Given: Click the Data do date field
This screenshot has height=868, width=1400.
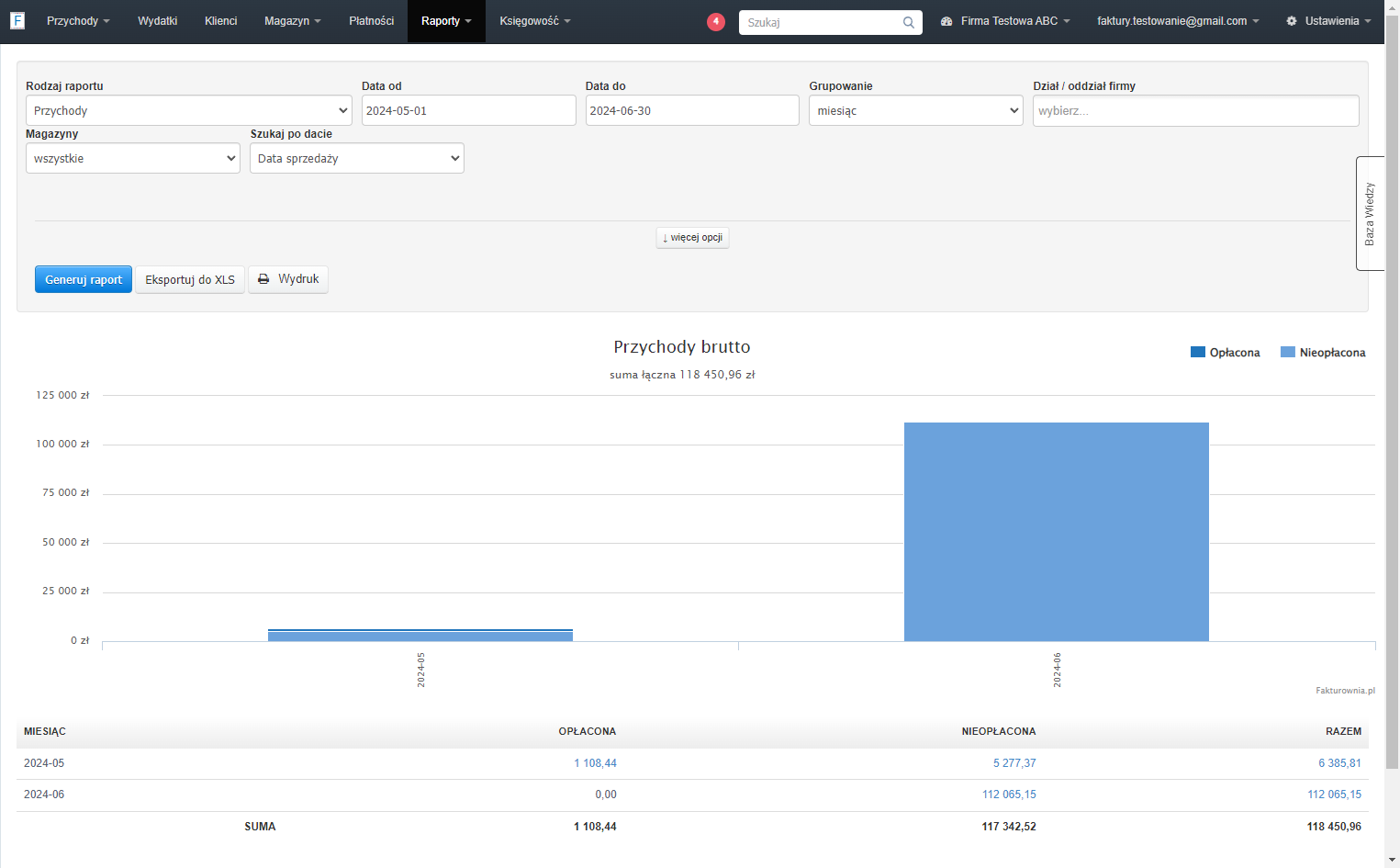Looking at the screenshot, I should [x=692, y=110].
